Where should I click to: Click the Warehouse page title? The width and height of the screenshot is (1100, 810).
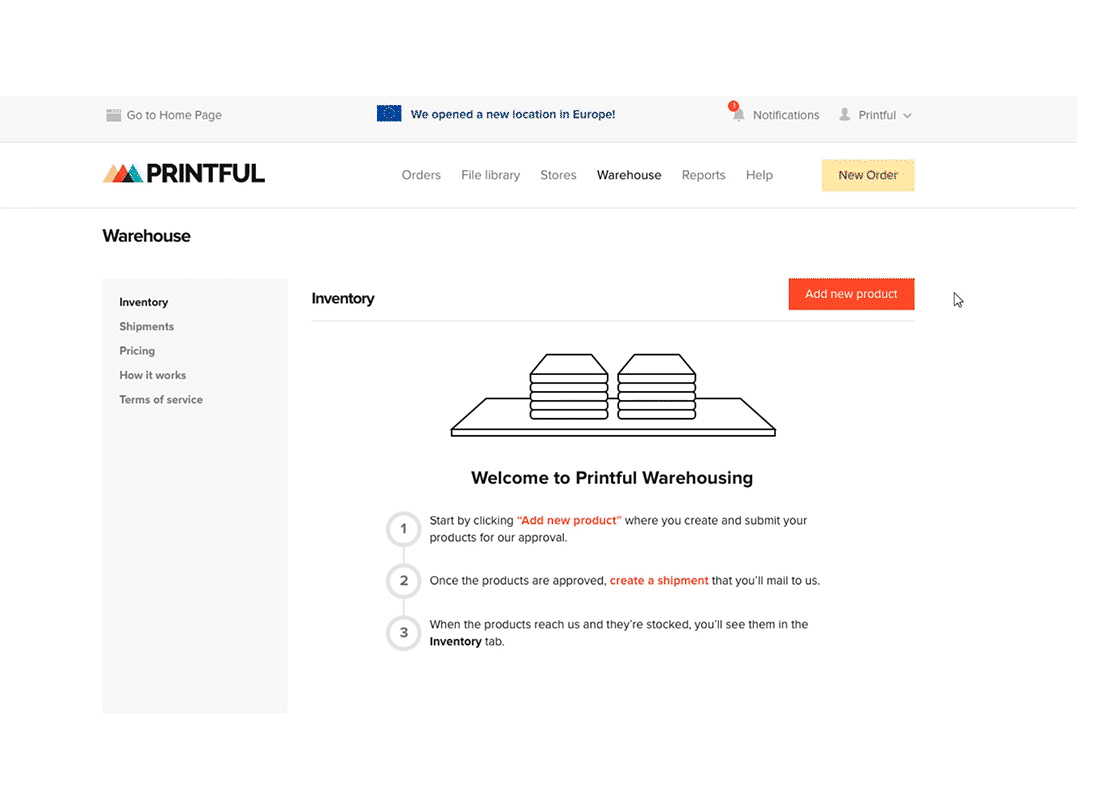(146, 236)
